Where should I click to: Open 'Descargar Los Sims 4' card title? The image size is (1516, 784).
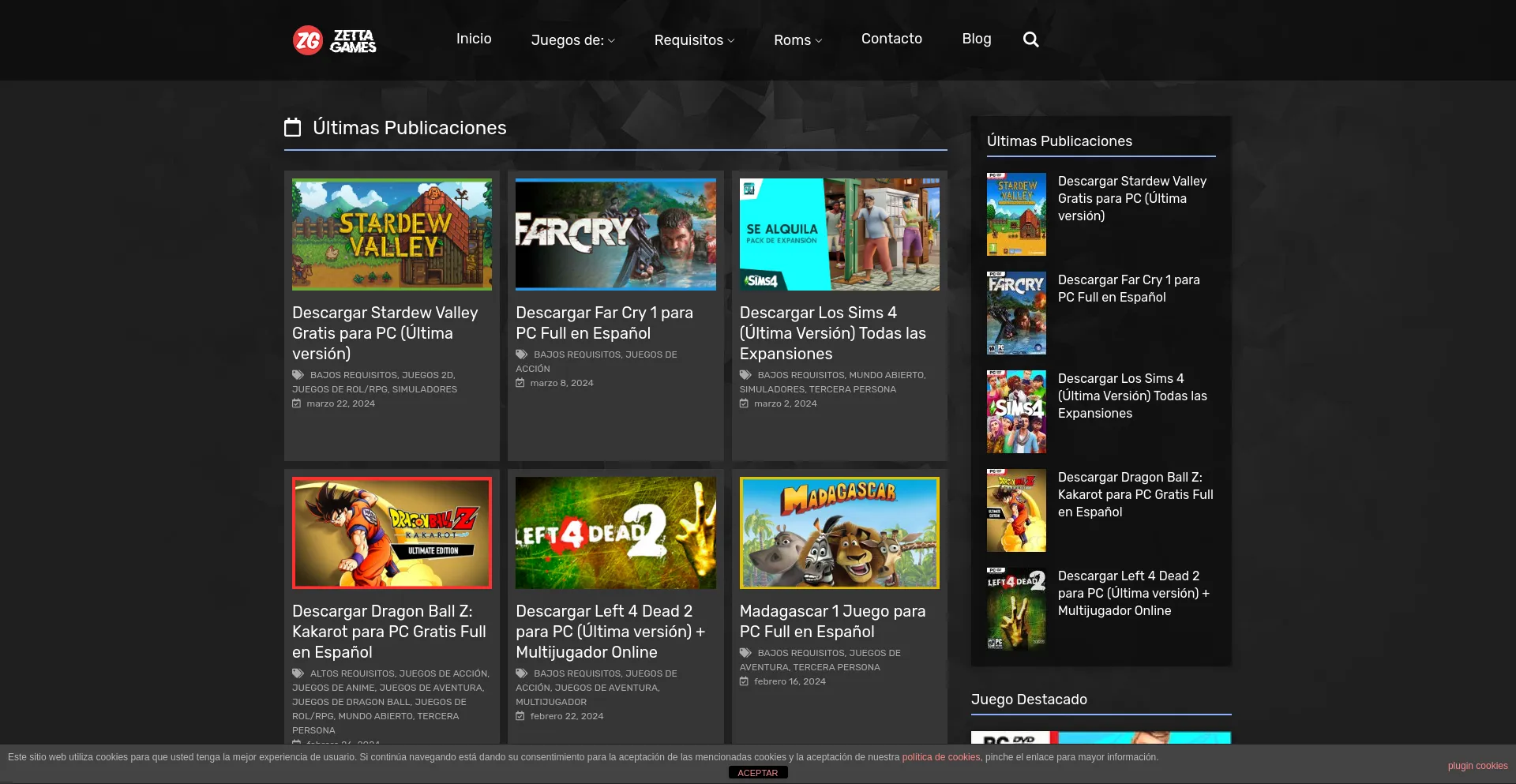833,333
